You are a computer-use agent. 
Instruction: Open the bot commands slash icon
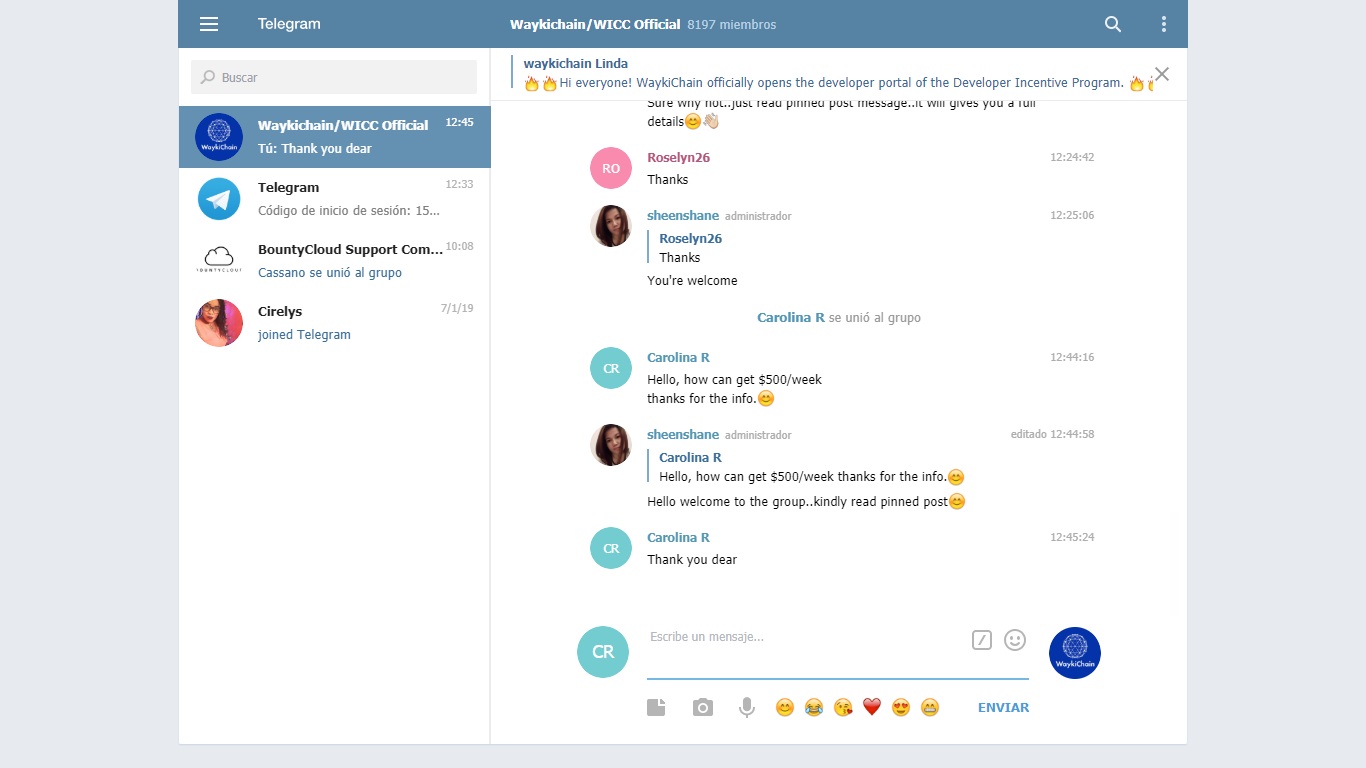(x=982, y=640)
